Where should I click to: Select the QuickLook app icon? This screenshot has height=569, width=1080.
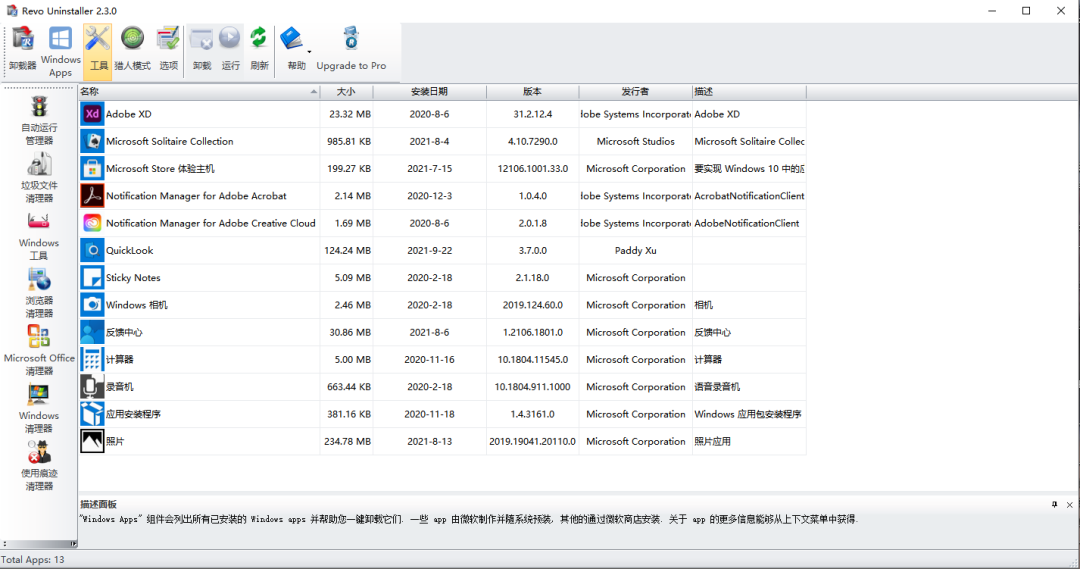click(x=92, y=250)
